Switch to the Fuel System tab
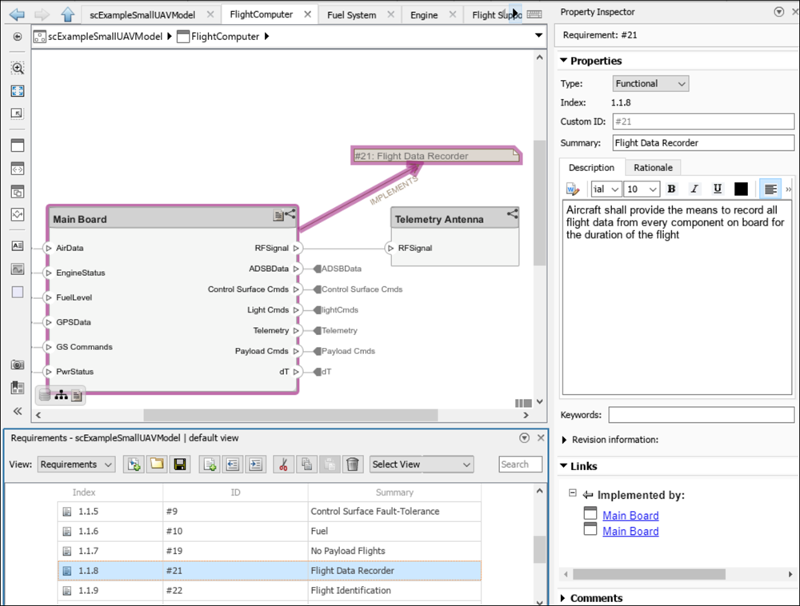Screen dimensions: 800x606 (354, 15)
